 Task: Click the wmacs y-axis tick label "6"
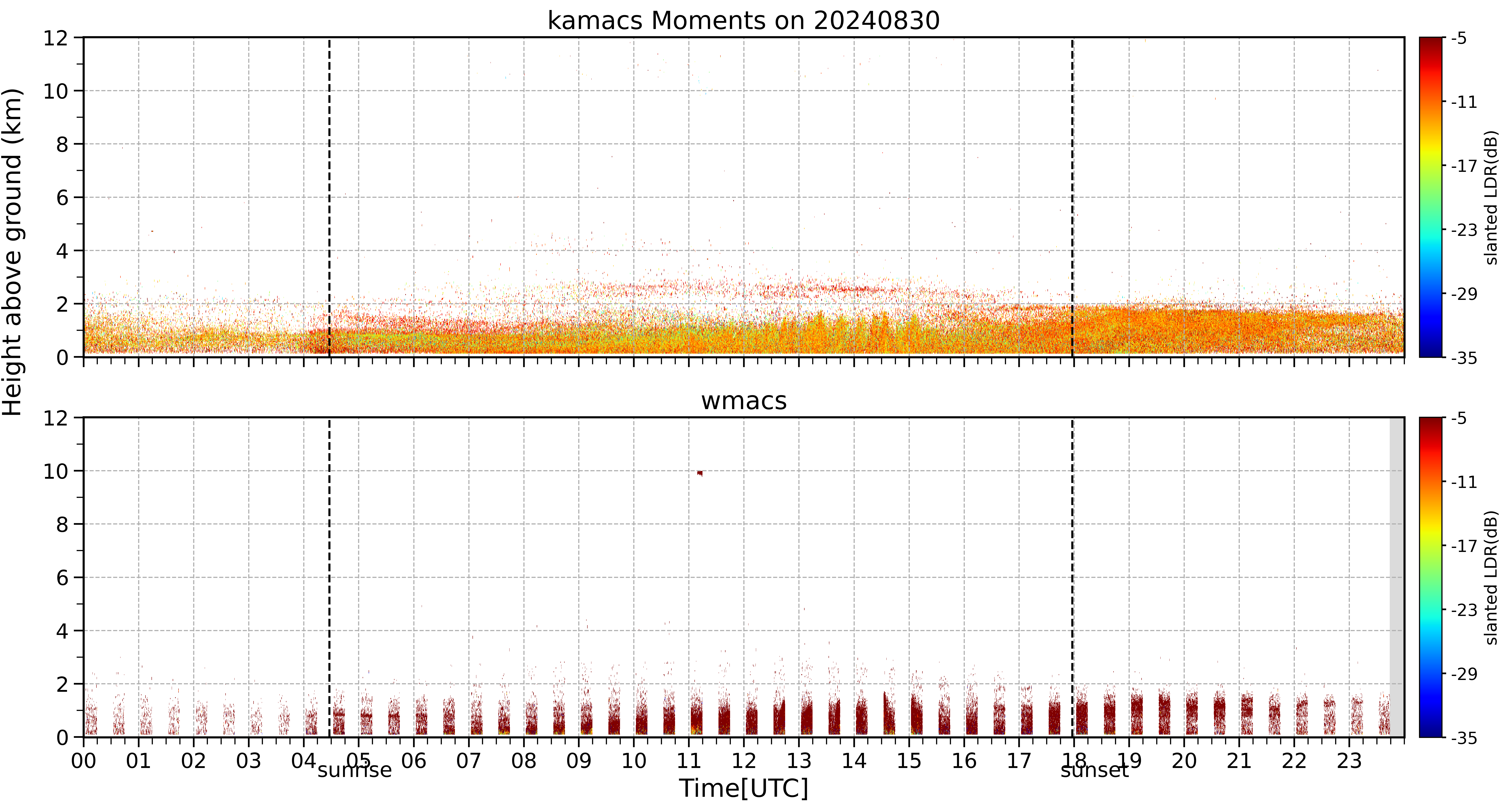62,578
